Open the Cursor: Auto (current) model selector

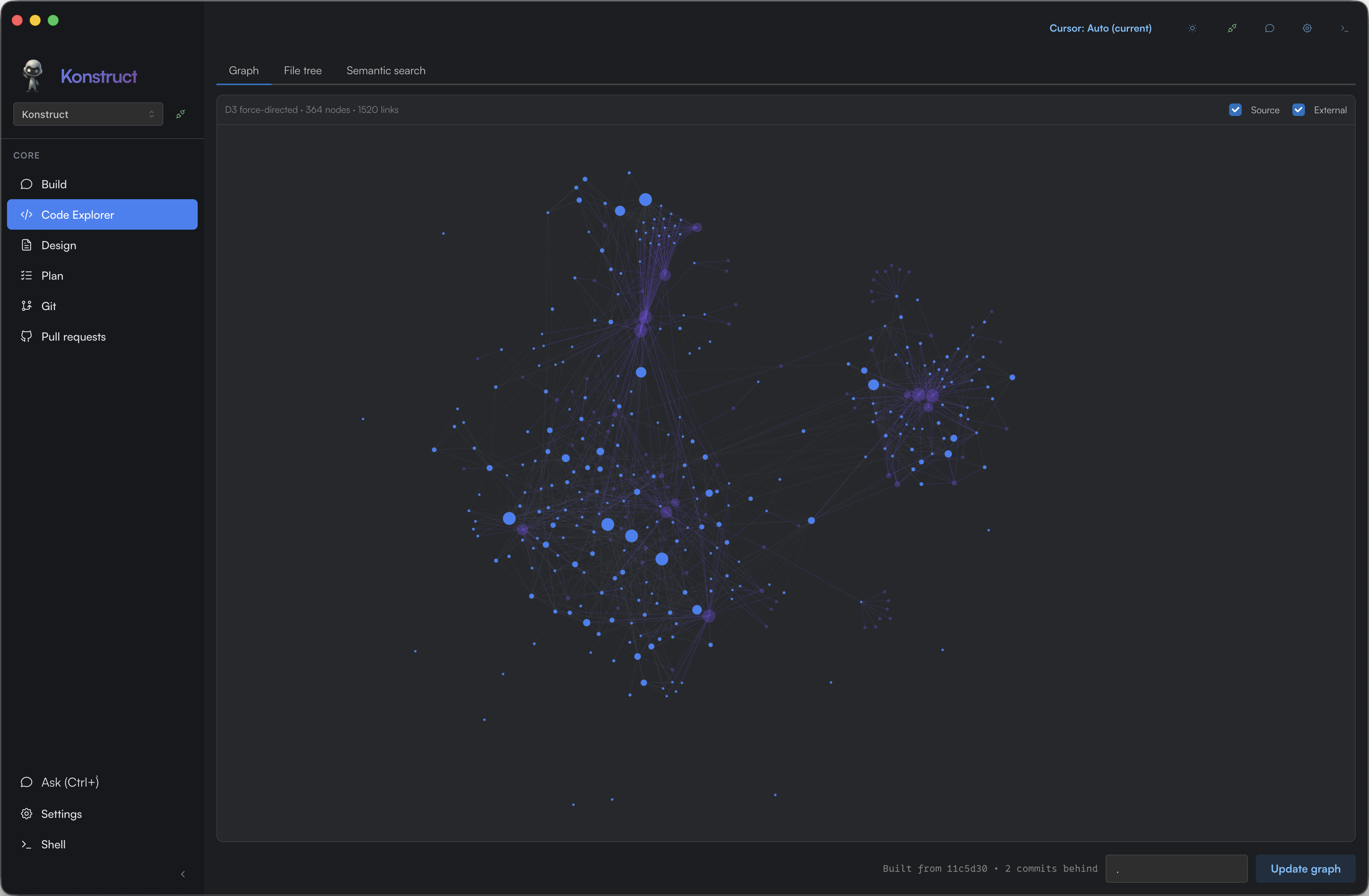pyautogui.click(x=1100, y=28)
